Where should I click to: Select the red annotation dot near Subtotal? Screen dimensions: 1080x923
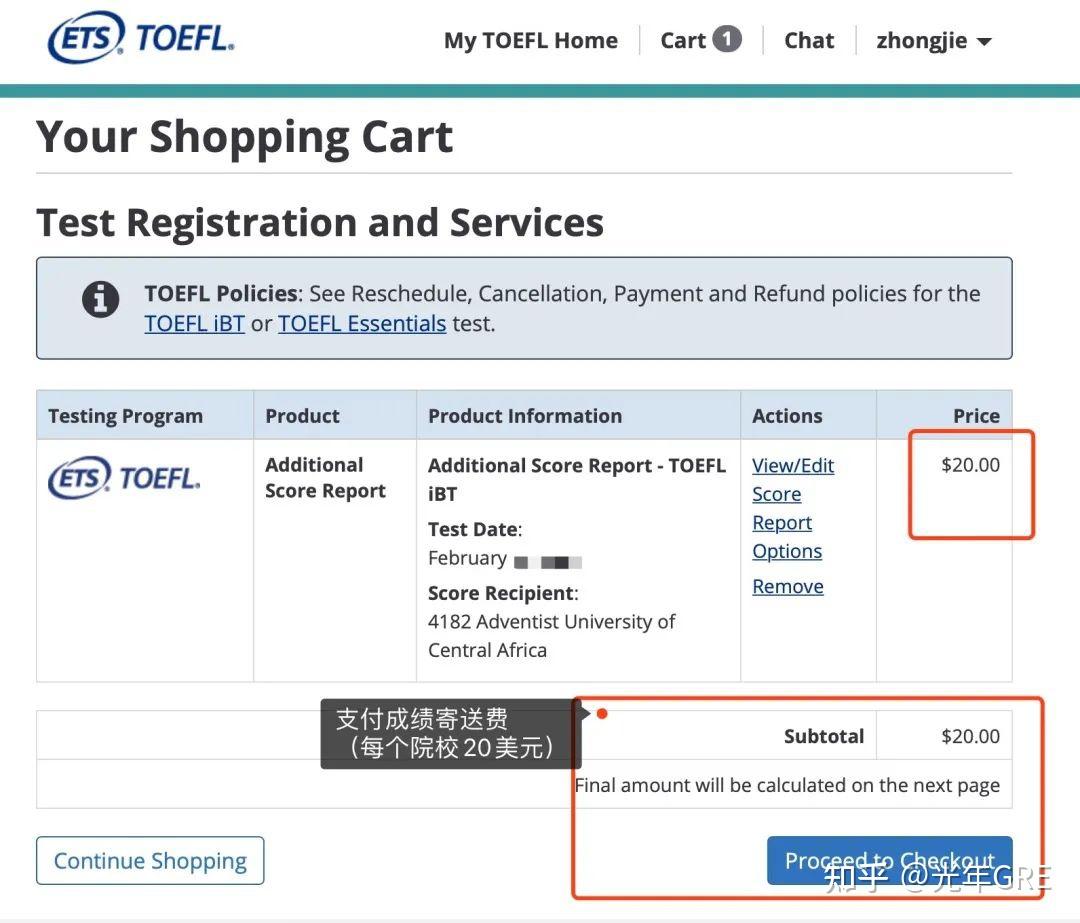click(x=601, y=713)
